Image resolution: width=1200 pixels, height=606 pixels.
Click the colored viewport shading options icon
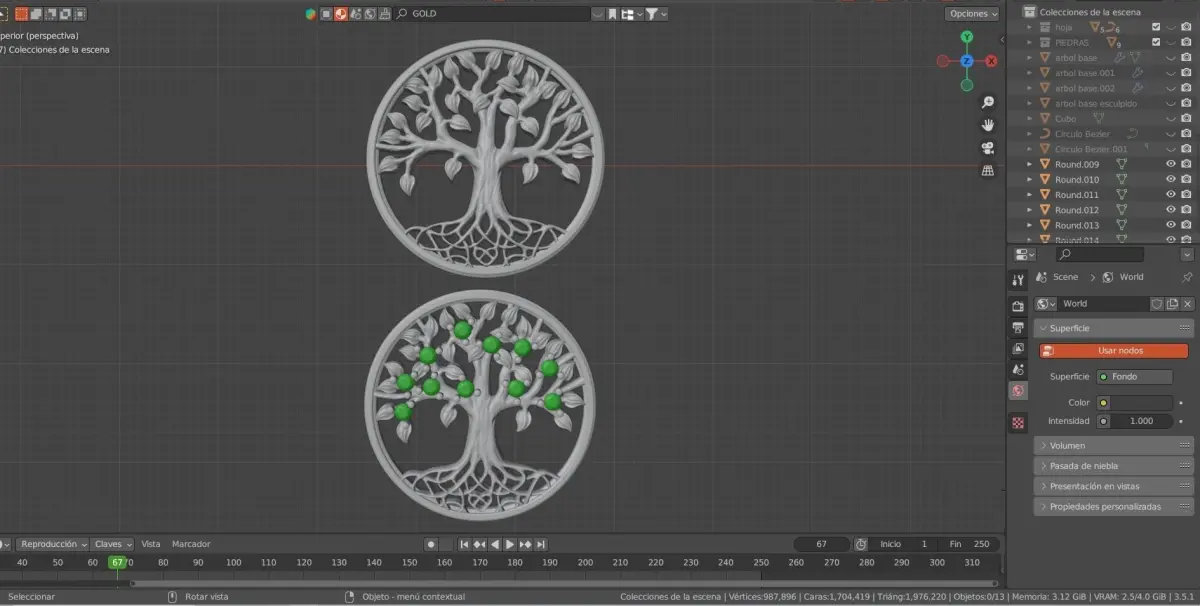pyautogui.click(x=310, y=14)
